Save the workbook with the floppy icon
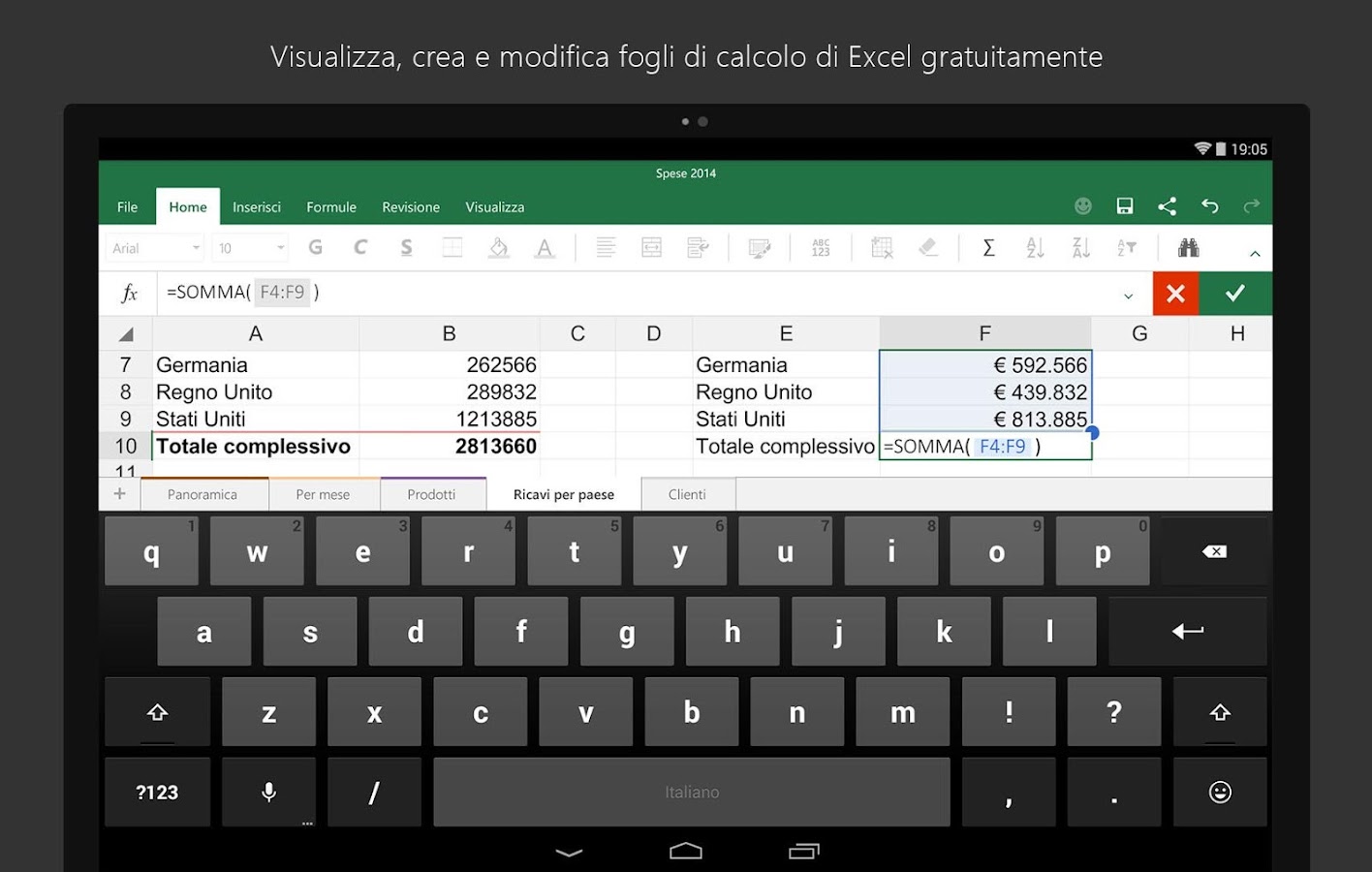The width and height of the screenshot is (1372, 872). [1125, 206]
